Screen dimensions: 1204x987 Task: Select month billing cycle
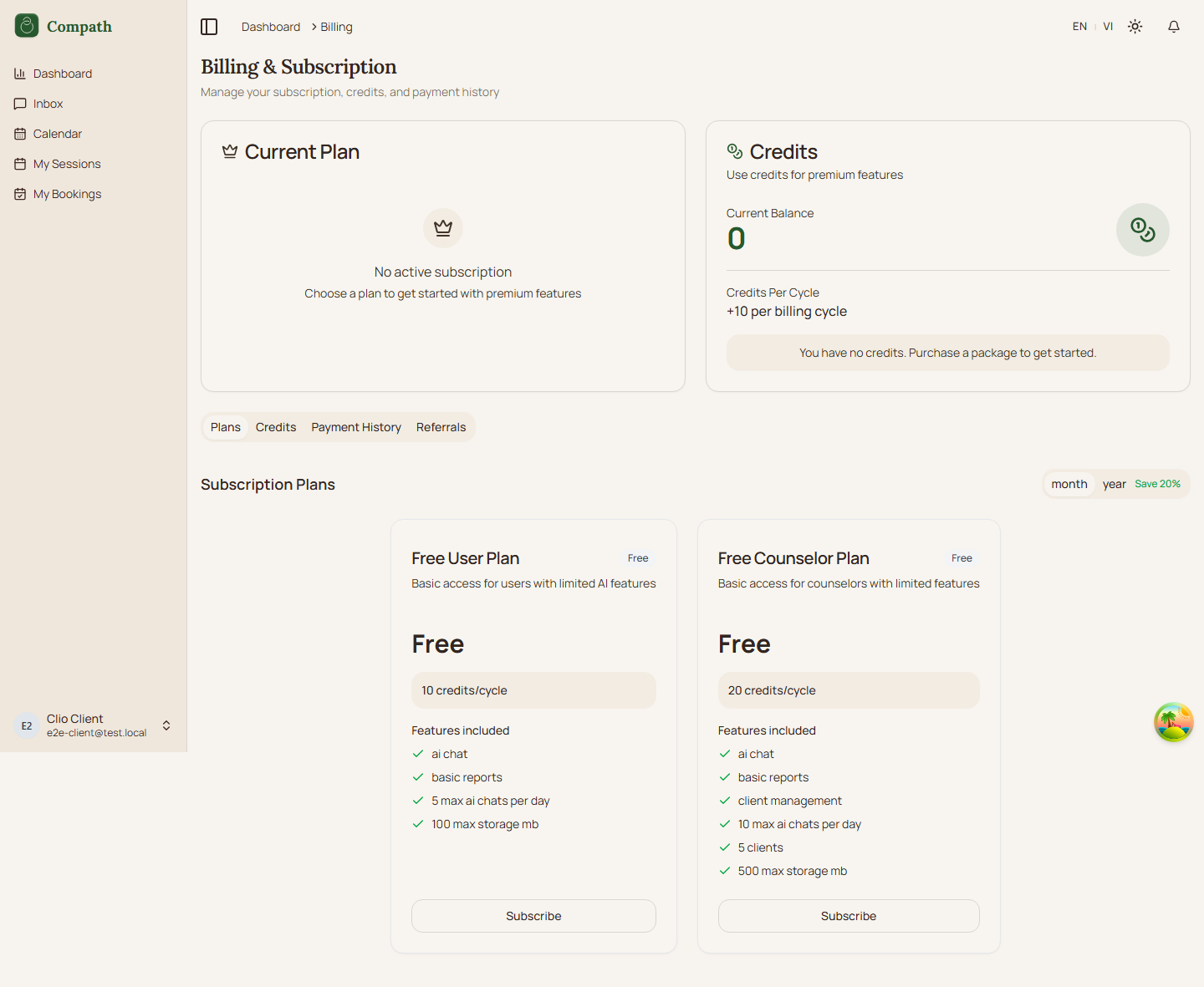click(1069, 484)
